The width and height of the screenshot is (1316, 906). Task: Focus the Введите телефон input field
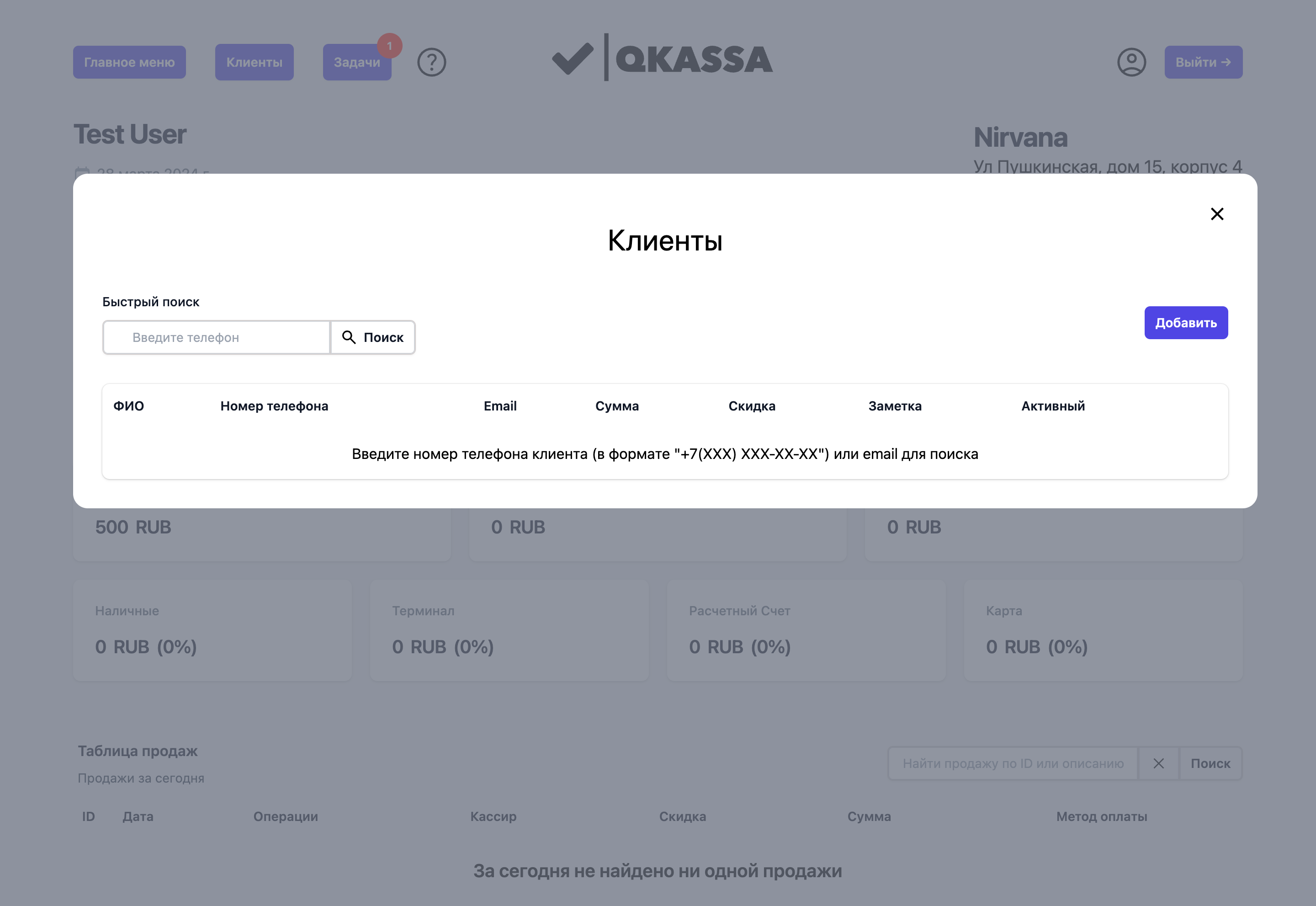(x=216, y=338)
